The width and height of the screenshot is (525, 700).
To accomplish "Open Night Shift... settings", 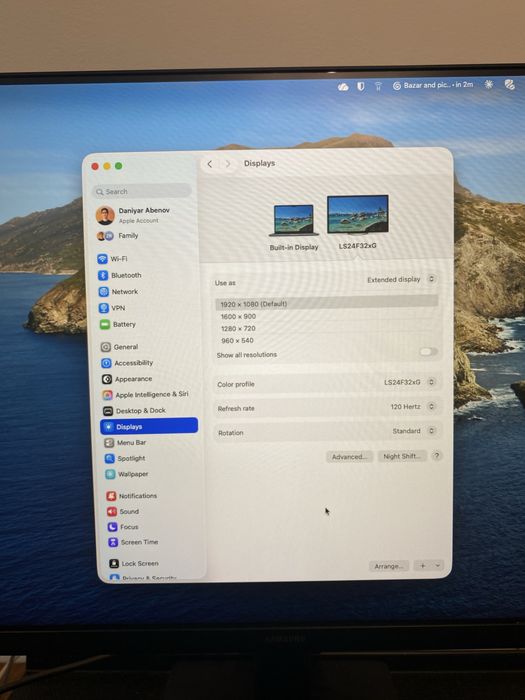I will pyautogui.click(x=402, y=456).
